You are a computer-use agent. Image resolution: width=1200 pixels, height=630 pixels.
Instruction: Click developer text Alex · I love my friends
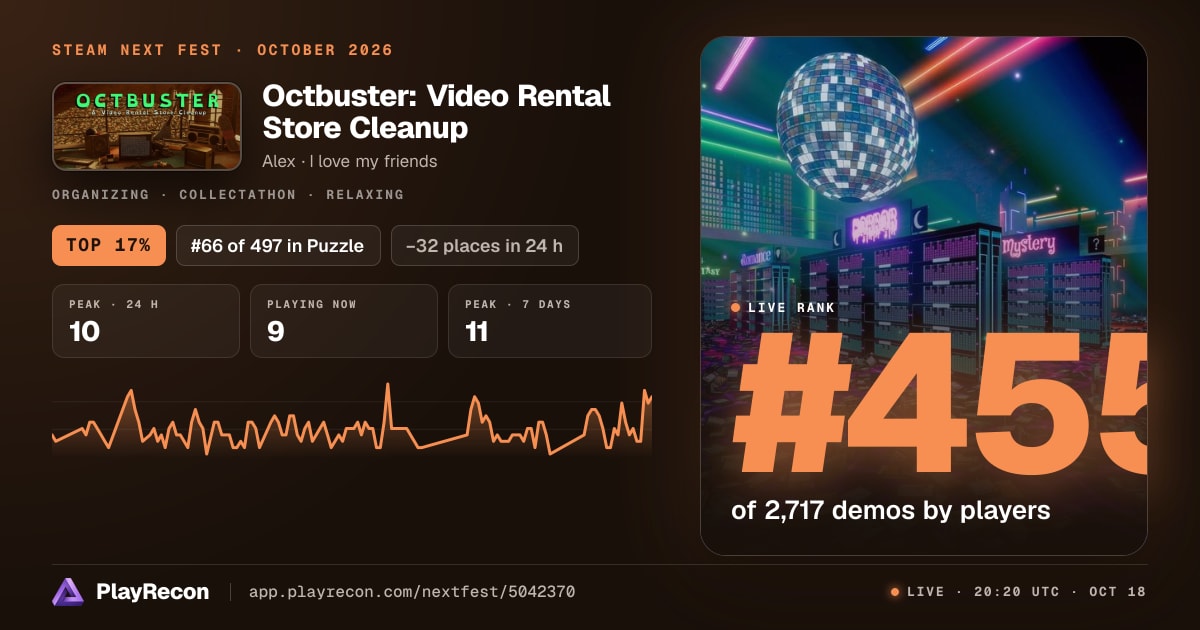coord(350,161)
